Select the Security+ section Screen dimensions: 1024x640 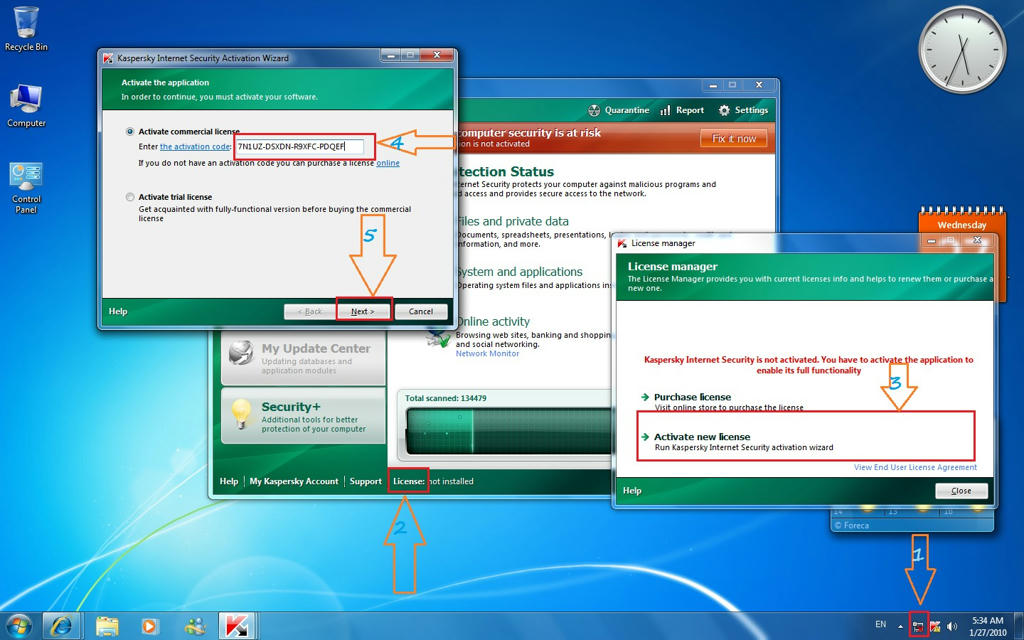(304, 416)
